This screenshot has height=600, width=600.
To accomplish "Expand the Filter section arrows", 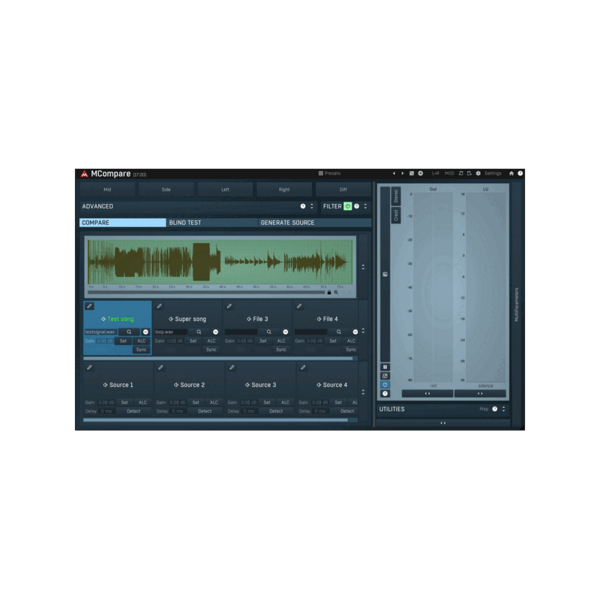I will (x=365, y=206).
